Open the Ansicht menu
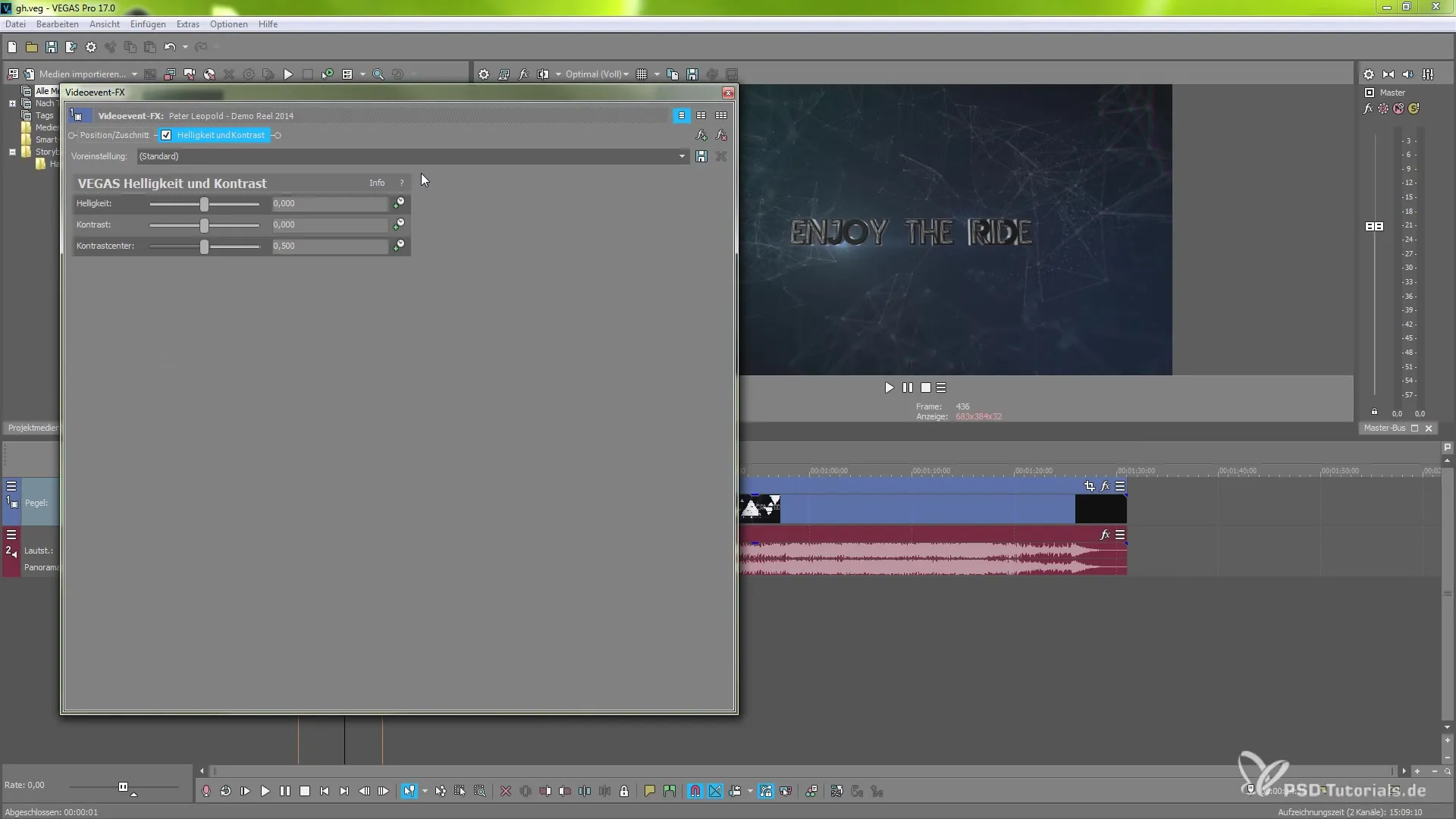 105,24
